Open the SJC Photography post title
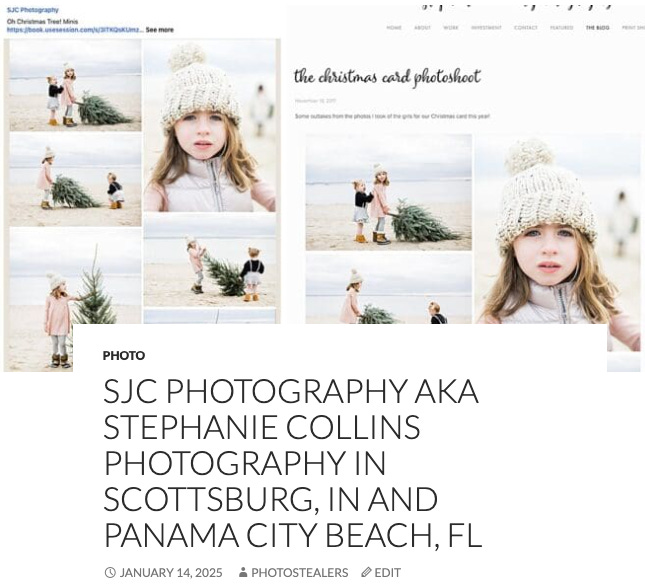The height and width of the screenshot is (587, 645). (x=292, y=463)
